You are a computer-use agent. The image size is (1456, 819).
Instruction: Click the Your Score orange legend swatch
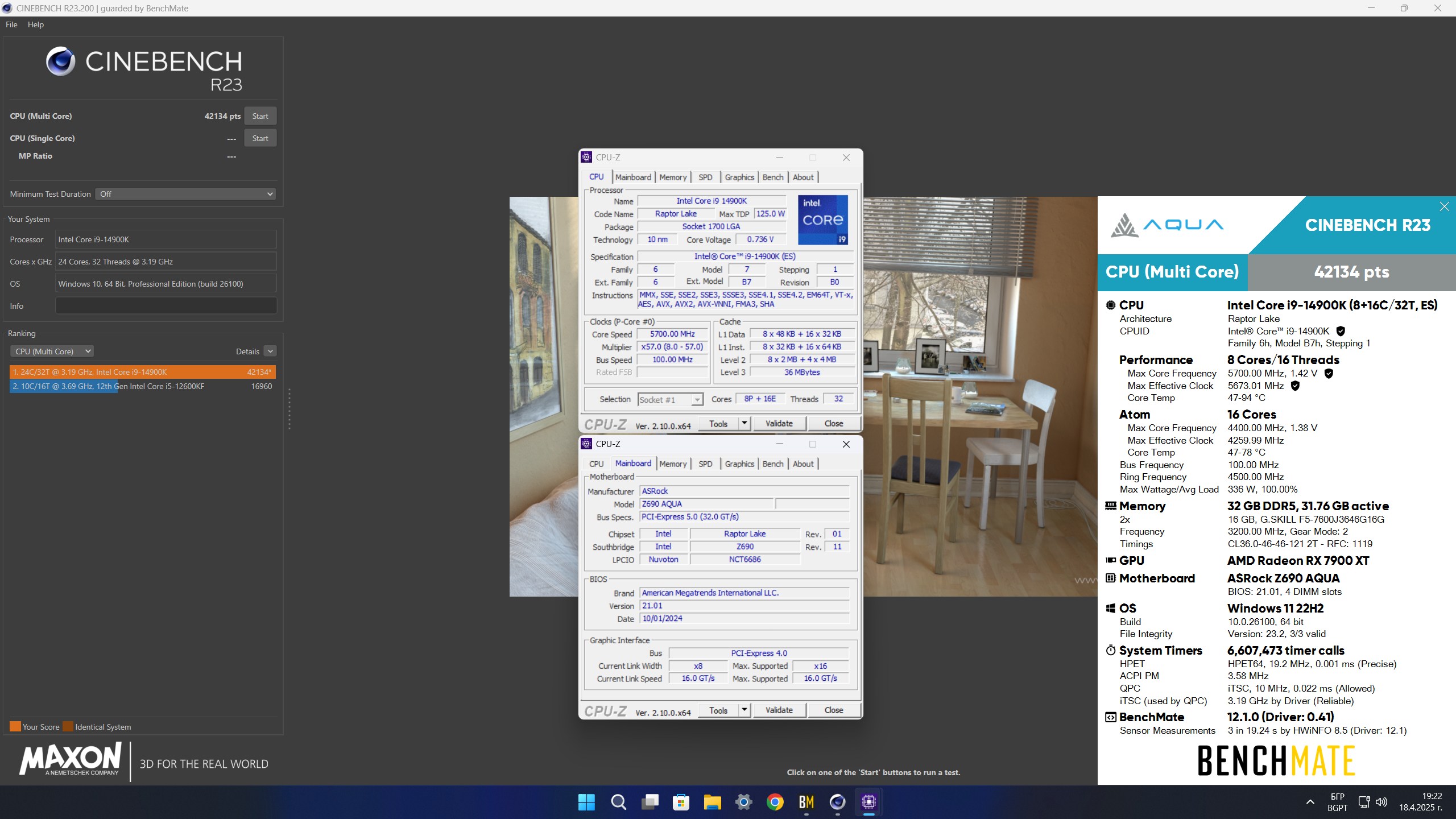click(15, 726)
